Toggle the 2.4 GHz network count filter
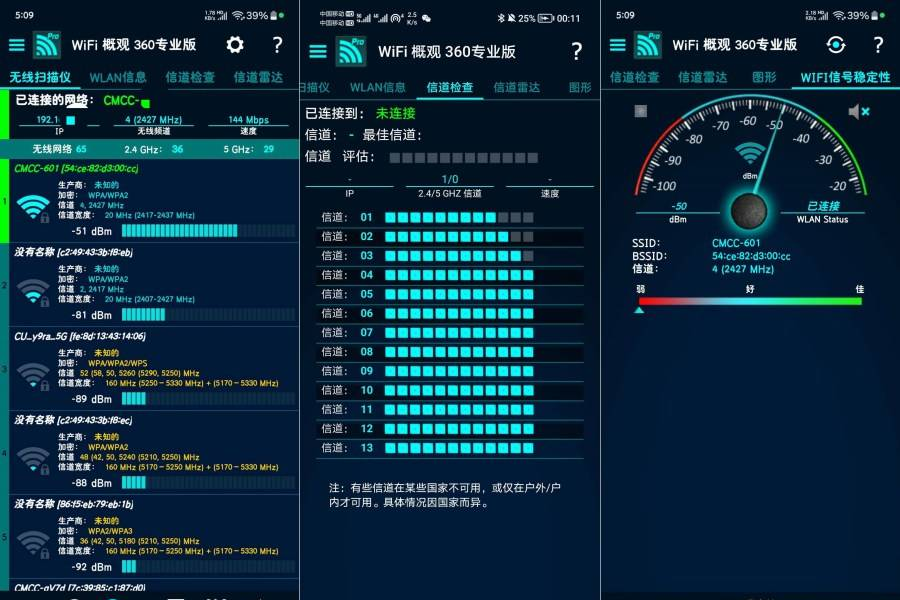The image size is (900, 600). click(x=160, y=148)
